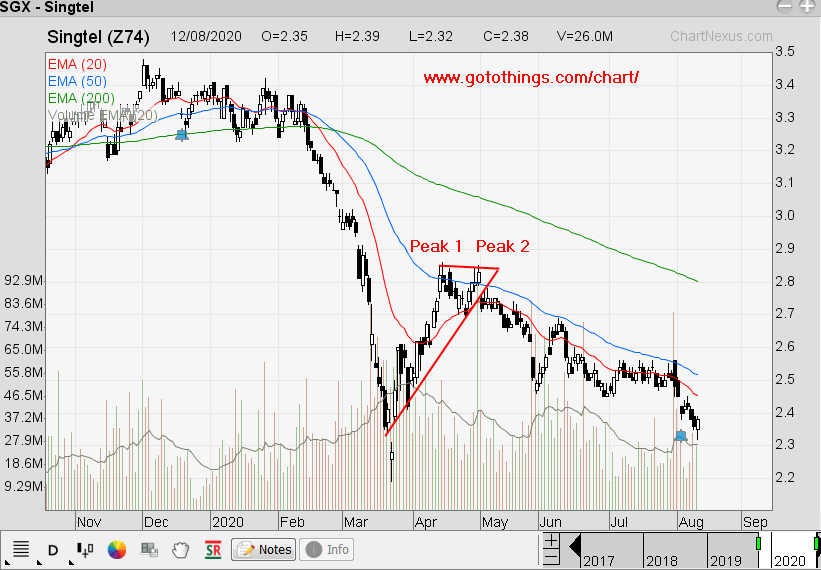Screen dimensions: 821x570
Task: Click the www.gotothings.com/chart/ text note
Action: coord(531,78)
